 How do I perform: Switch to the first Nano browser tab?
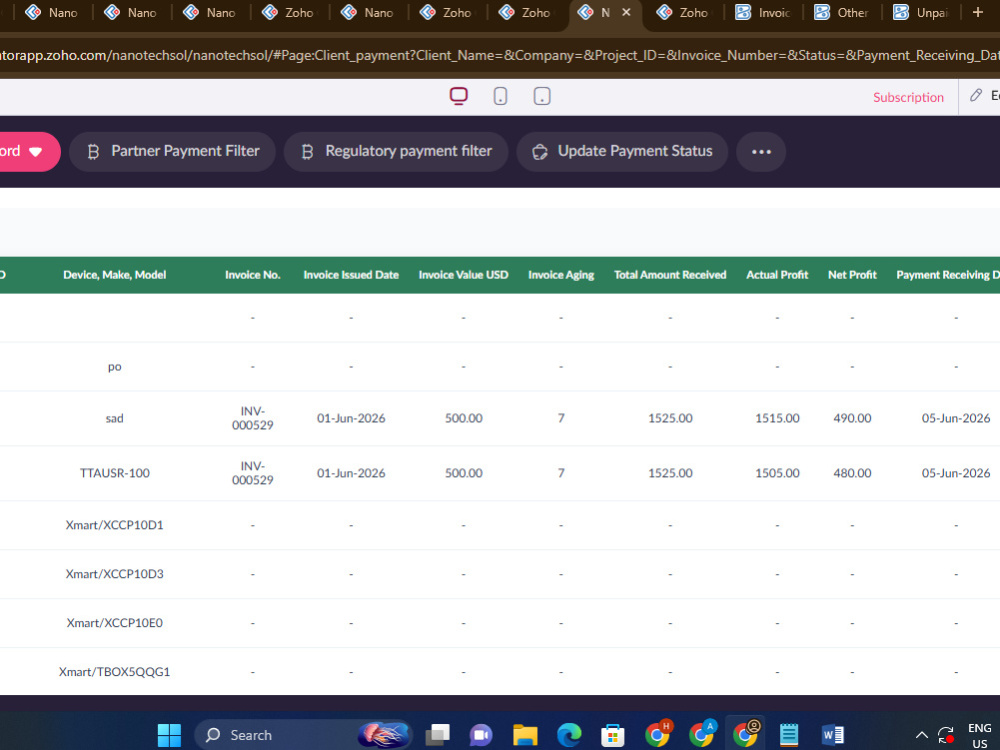(51, 13)
